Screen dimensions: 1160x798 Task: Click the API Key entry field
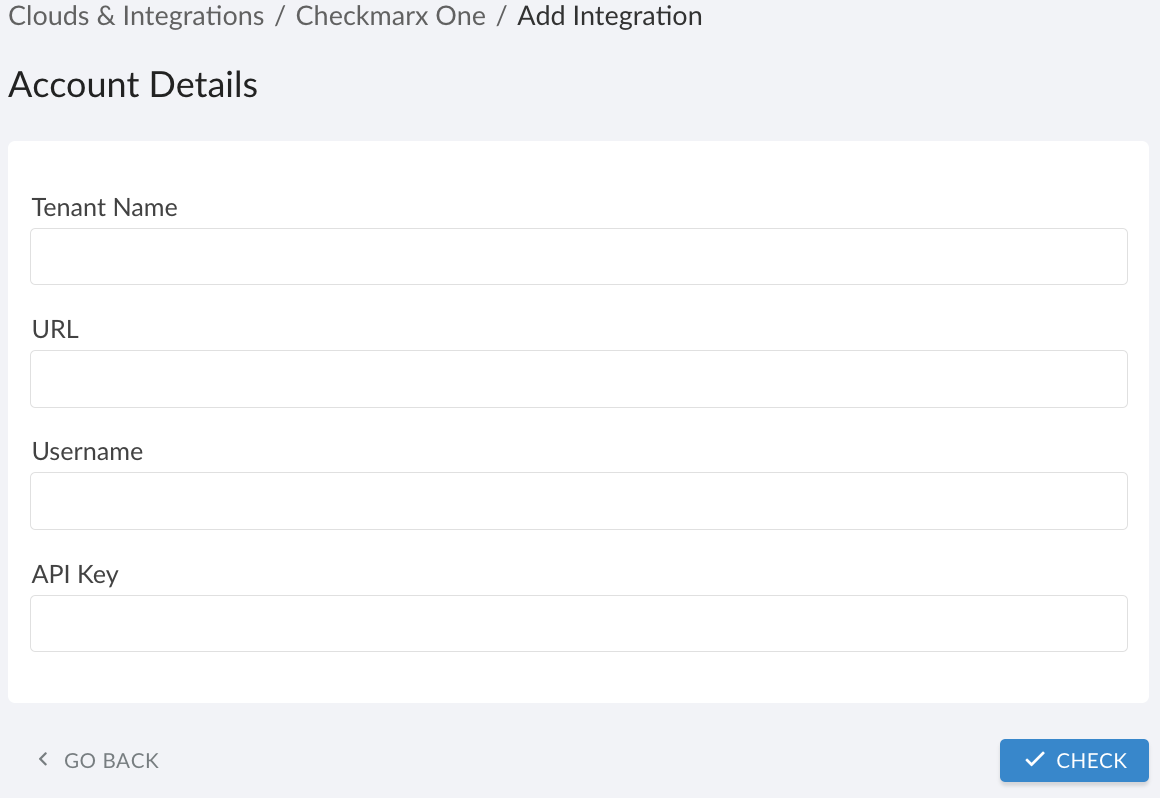[x=578, y=623]
